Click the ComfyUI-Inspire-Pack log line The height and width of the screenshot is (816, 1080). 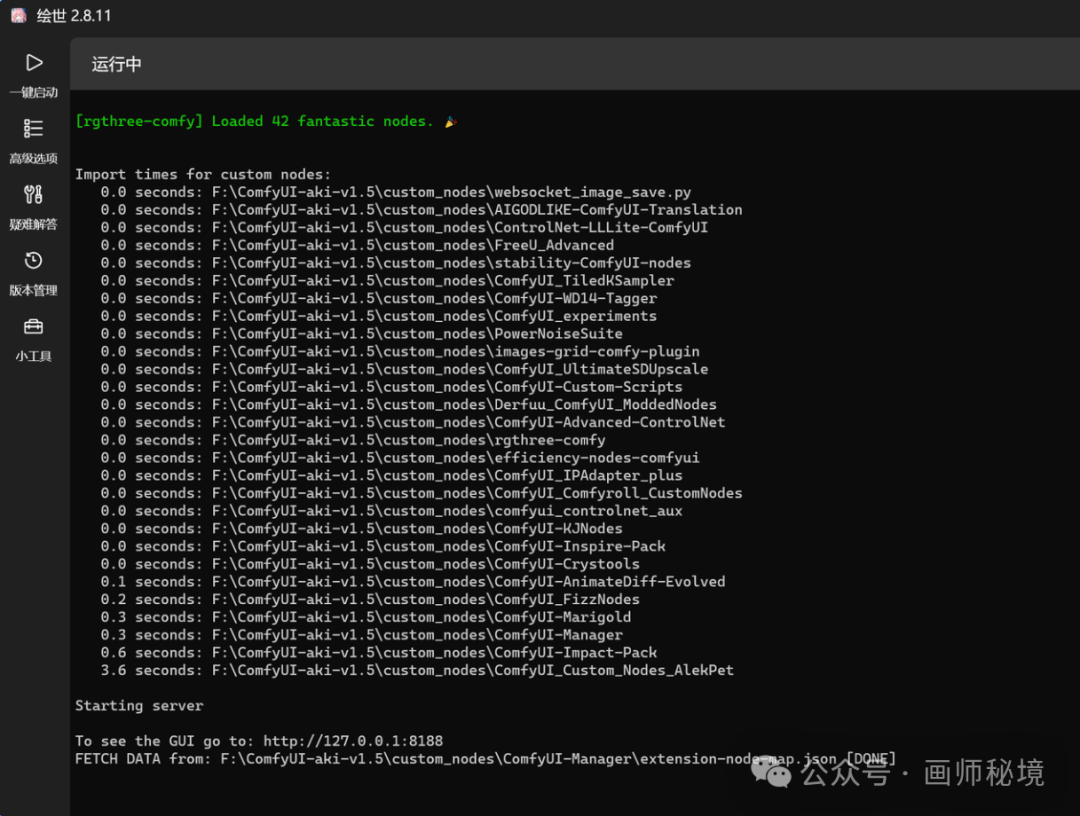[x=383, y=546]
